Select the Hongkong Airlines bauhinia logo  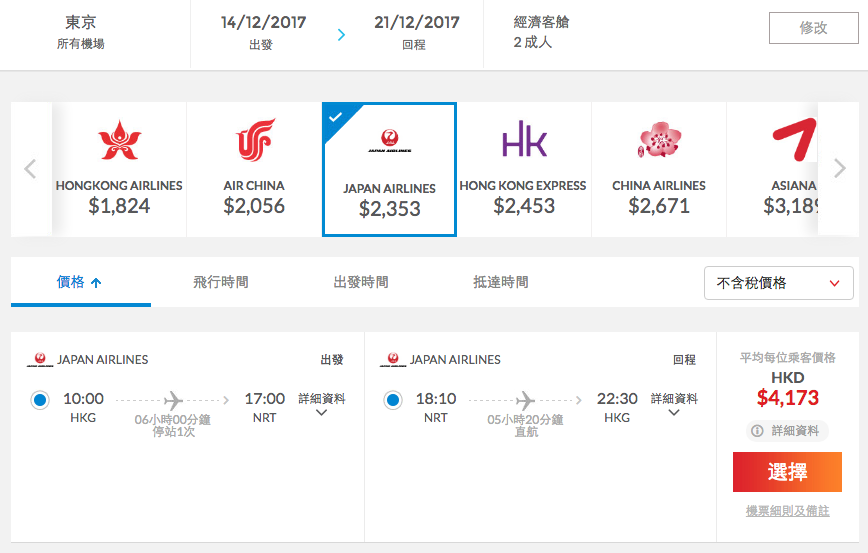click(x=119, y=140)
